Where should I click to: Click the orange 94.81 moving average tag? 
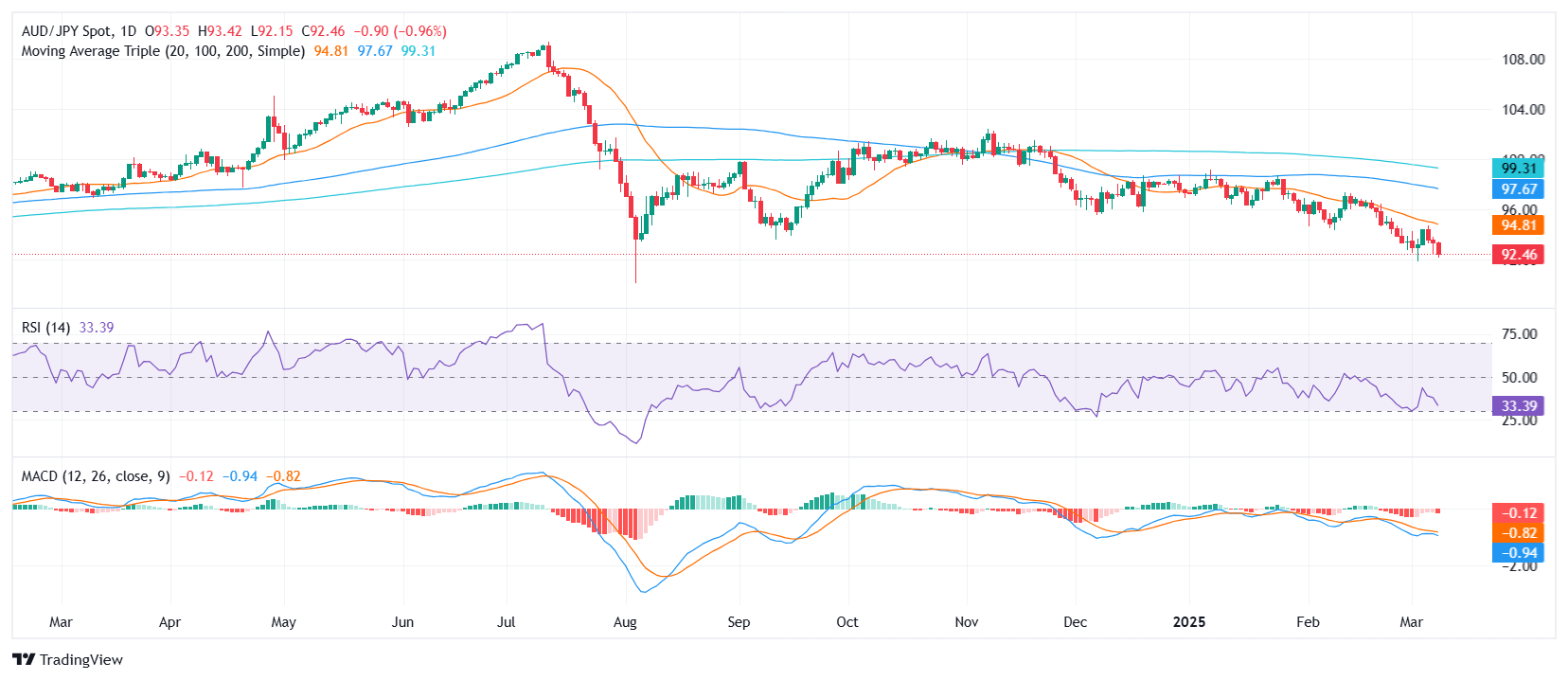[1518, 225]
